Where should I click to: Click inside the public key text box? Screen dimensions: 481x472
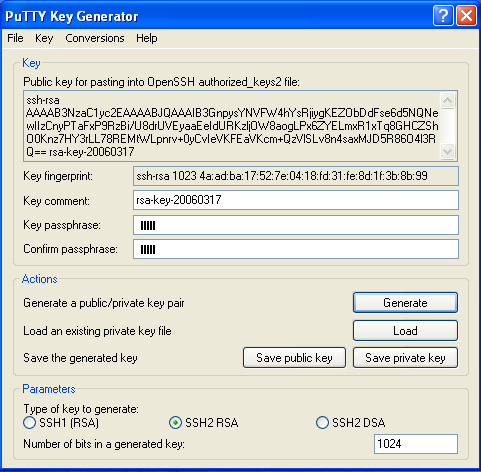232,126
